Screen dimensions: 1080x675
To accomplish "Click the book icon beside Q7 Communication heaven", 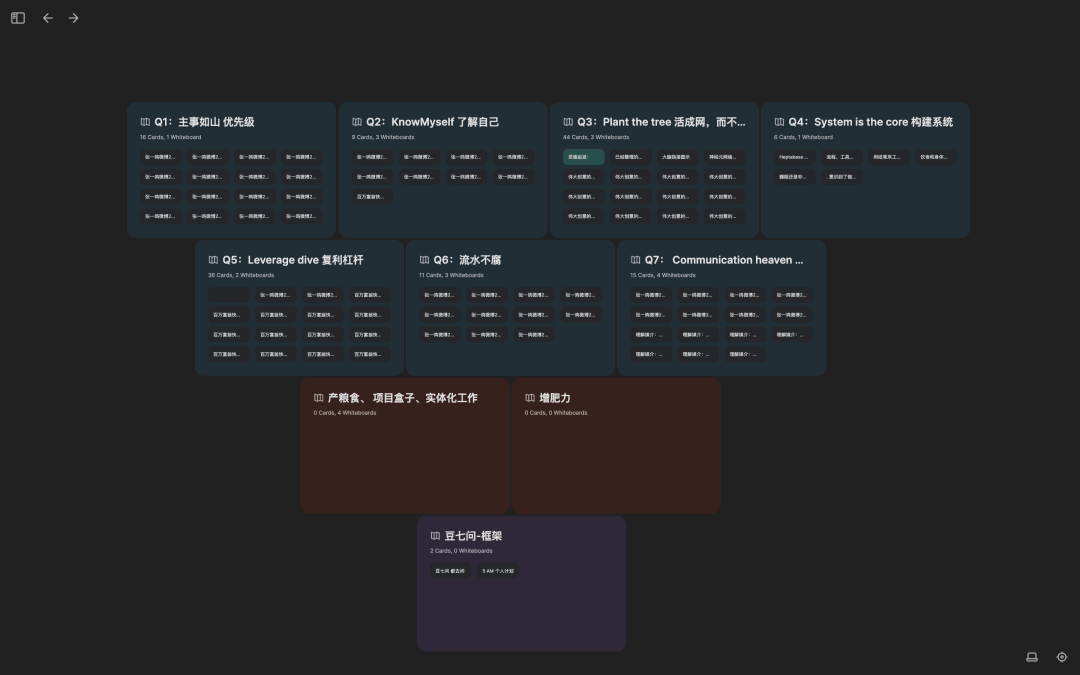I will pyautogui.click(x=635, y=260).
